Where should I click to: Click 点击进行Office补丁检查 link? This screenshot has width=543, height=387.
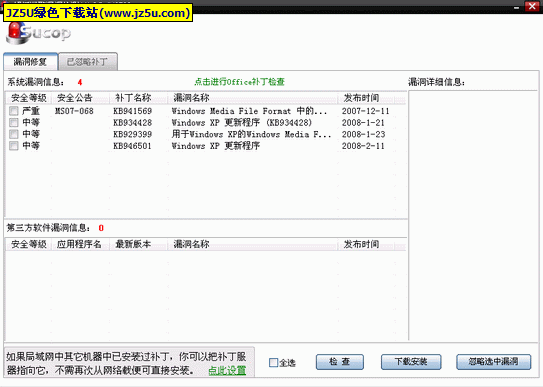tap(239, 82)
